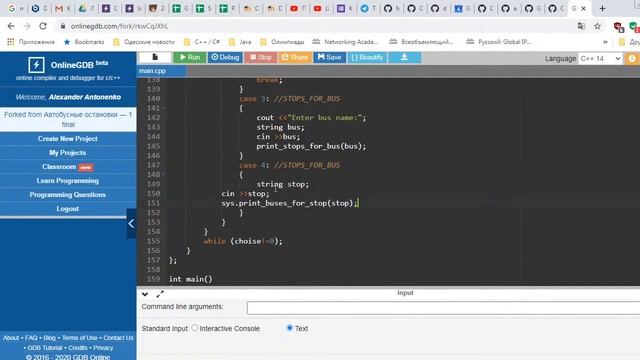640x360 pixels.
Task: Fold the block at line 141
Action: coord(164,108)
